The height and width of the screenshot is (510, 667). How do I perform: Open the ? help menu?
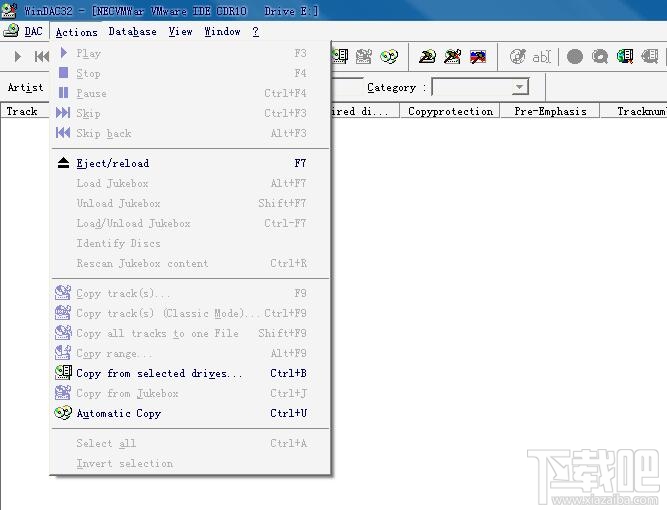click(x=255, y=31)
